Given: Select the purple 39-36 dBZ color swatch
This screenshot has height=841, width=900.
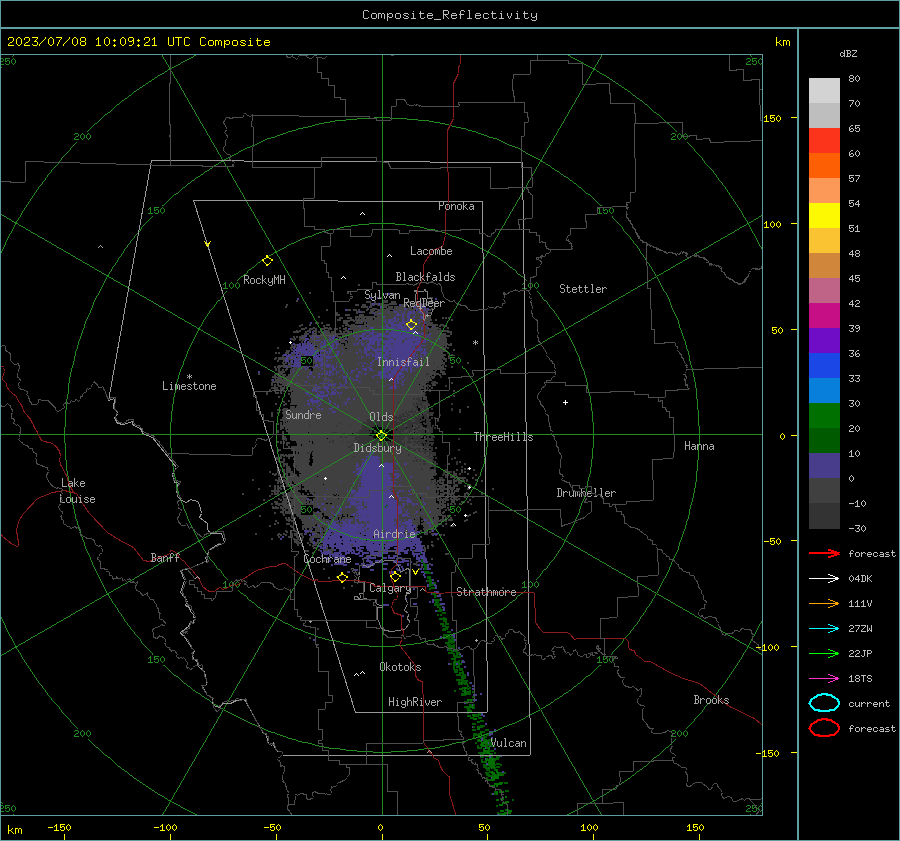Looking at the screenshot, I should pos(824,341).
